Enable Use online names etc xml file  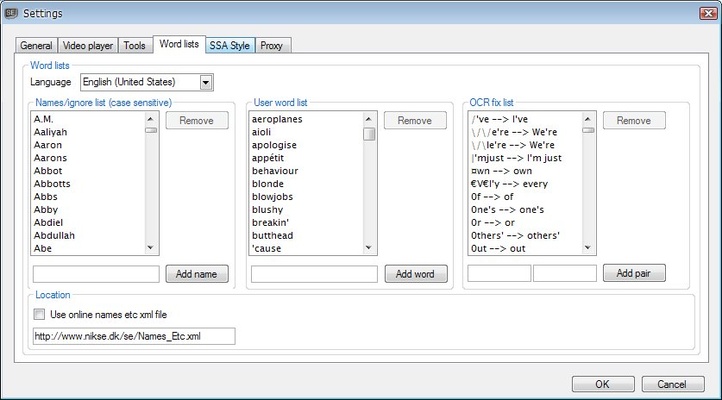coord(40,314)
